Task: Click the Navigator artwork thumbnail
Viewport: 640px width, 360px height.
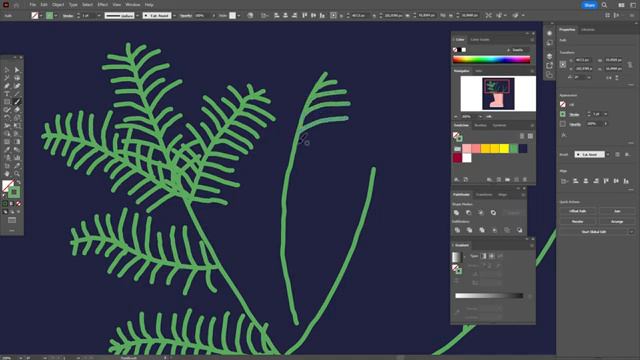Action: [x=498, y=94]
